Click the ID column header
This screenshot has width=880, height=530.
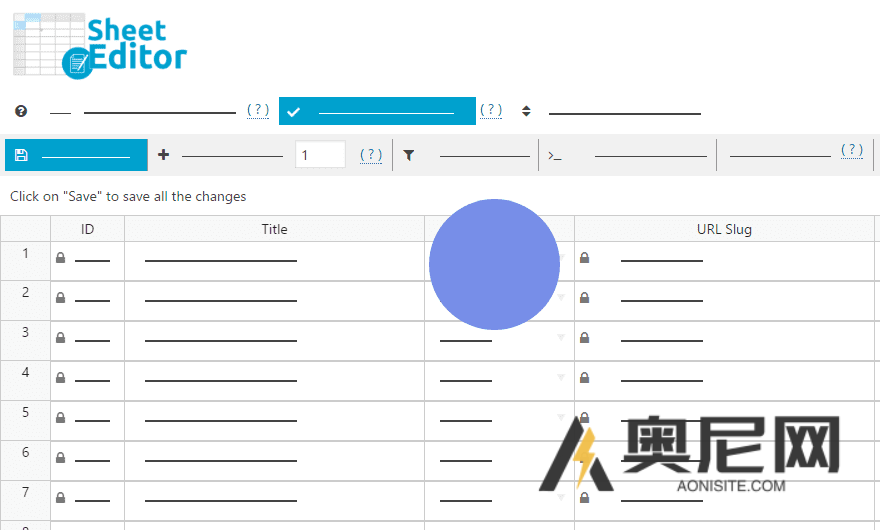tap(87, 229)
